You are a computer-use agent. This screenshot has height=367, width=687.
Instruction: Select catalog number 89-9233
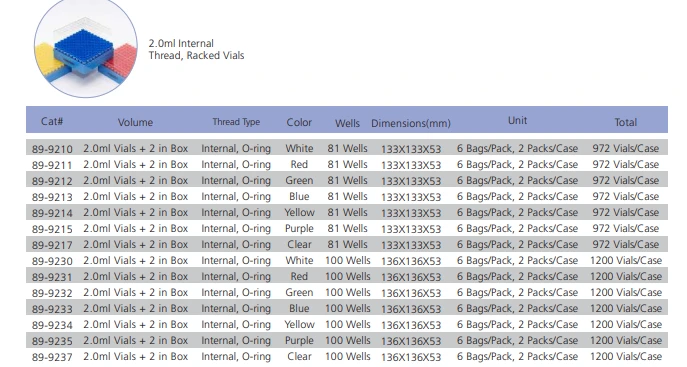52,309
